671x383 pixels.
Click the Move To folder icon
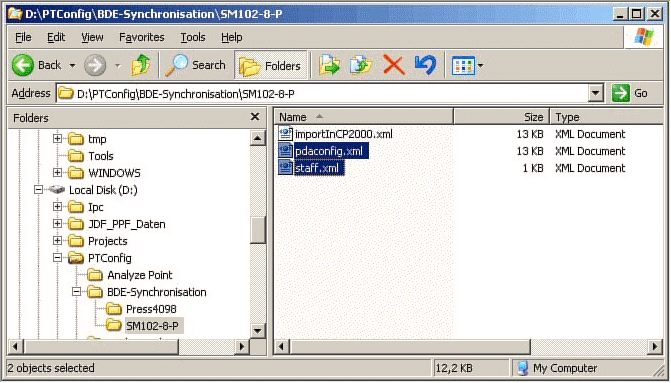(x=329, y=65)
